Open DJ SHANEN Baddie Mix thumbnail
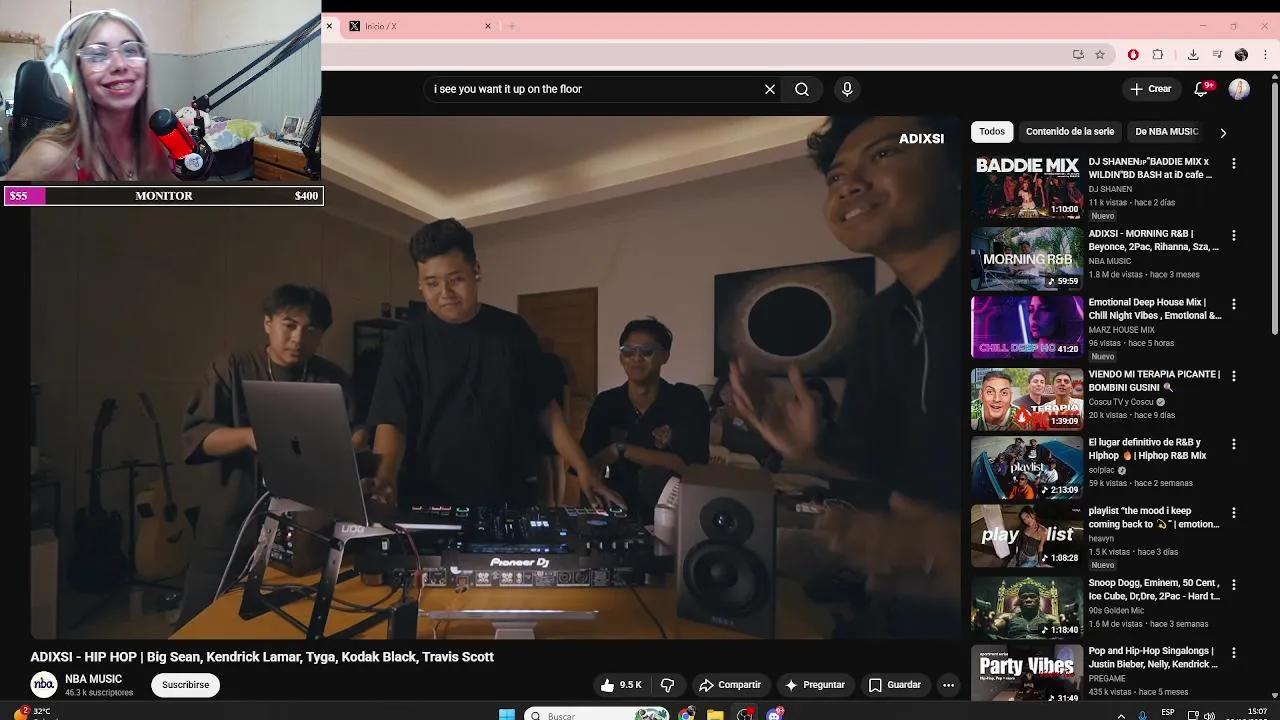1280x720 pixels. 1027,187
